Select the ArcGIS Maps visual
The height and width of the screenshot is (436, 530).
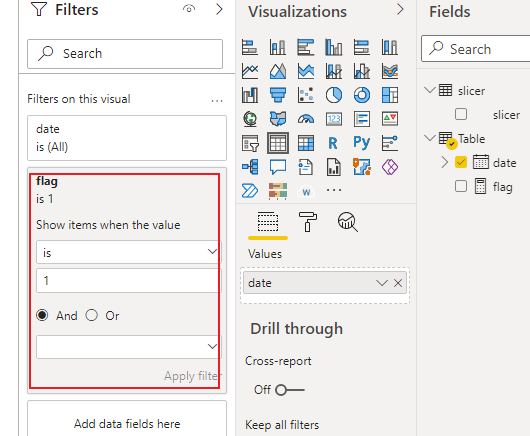362,167
